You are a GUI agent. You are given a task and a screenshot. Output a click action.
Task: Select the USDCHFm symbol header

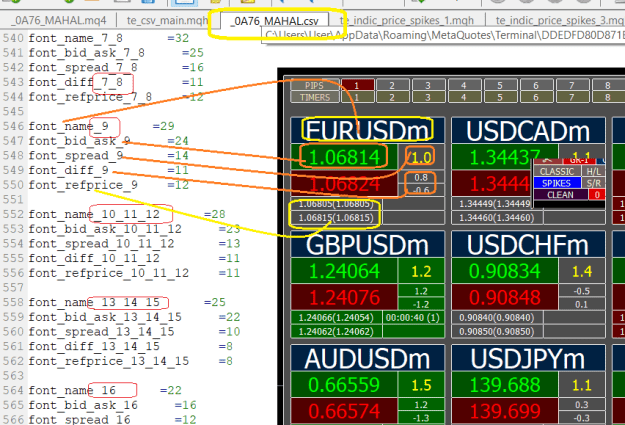coord(528,244)
